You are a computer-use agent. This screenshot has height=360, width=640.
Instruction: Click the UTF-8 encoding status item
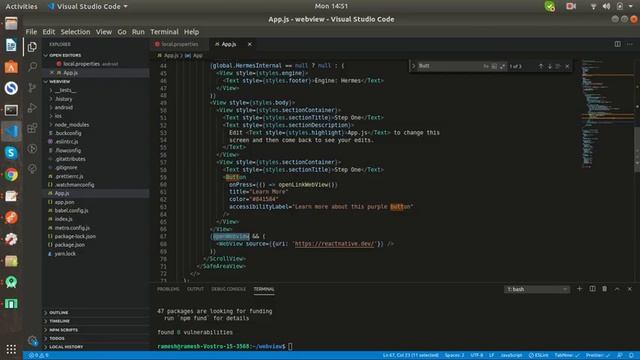pos(476,356)
